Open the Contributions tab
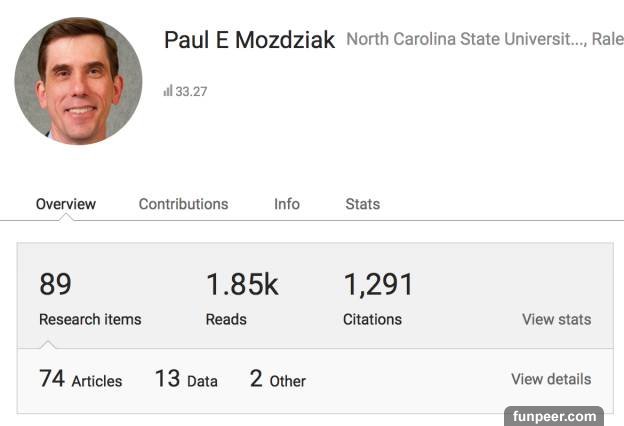Viewport: 624px width, 426px height. click(183, 204)
